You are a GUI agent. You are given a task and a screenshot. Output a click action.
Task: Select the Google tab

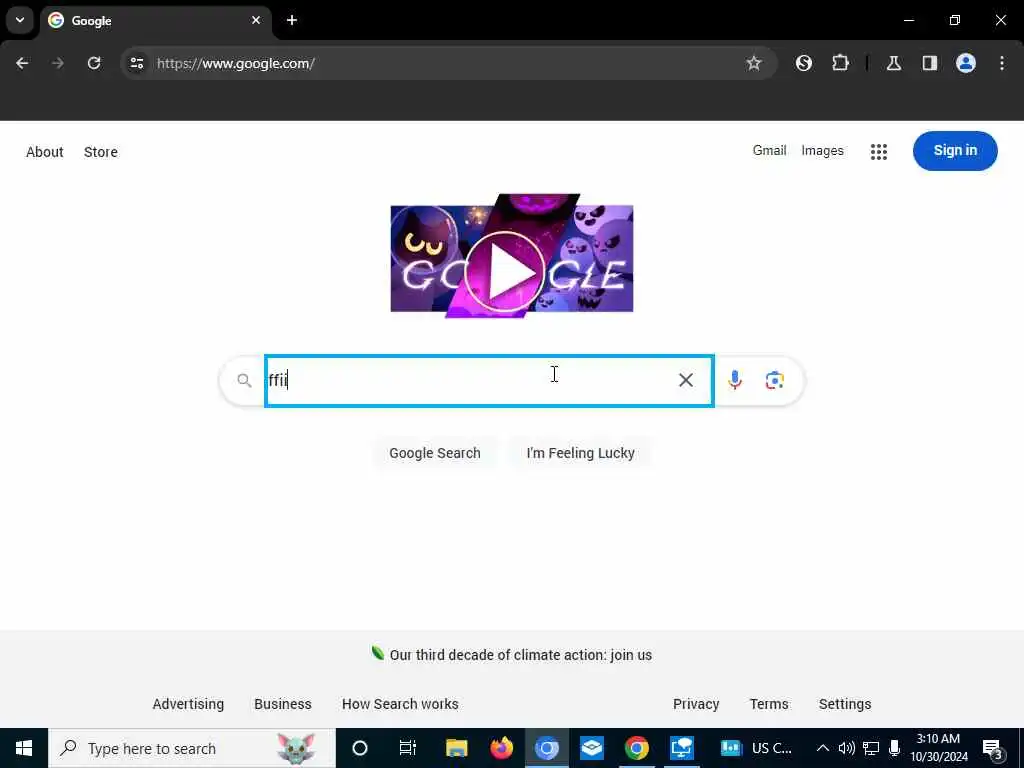click(x=155, y=20)
